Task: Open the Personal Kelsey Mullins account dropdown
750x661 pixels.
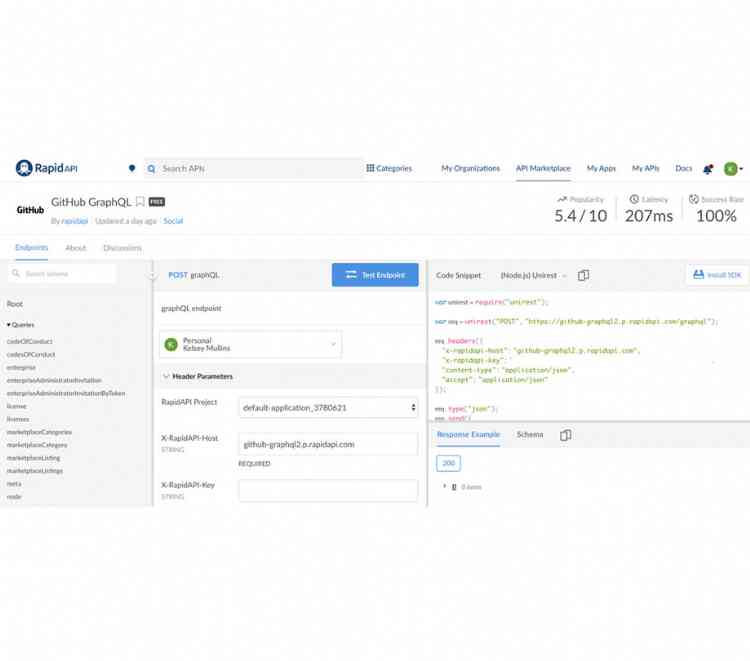Action: 251,344
